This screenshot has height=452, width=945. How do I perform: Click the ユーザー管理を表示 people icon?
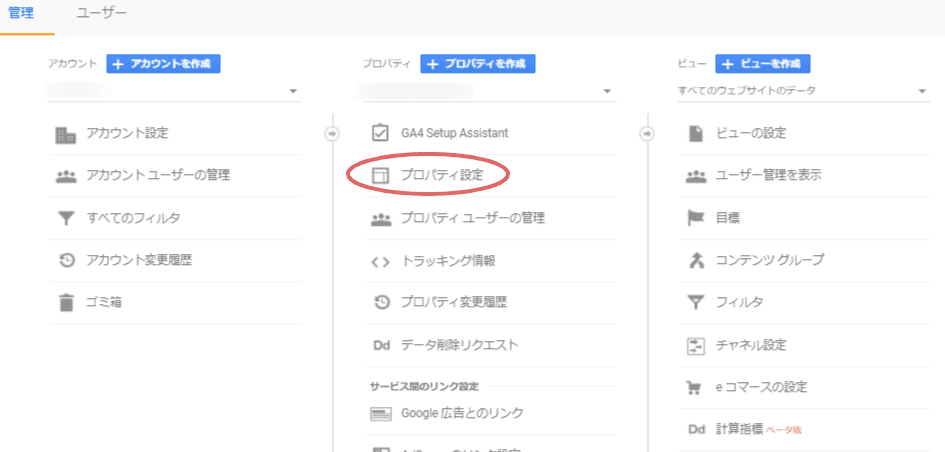pyautogui.click(x=696, y=176)
